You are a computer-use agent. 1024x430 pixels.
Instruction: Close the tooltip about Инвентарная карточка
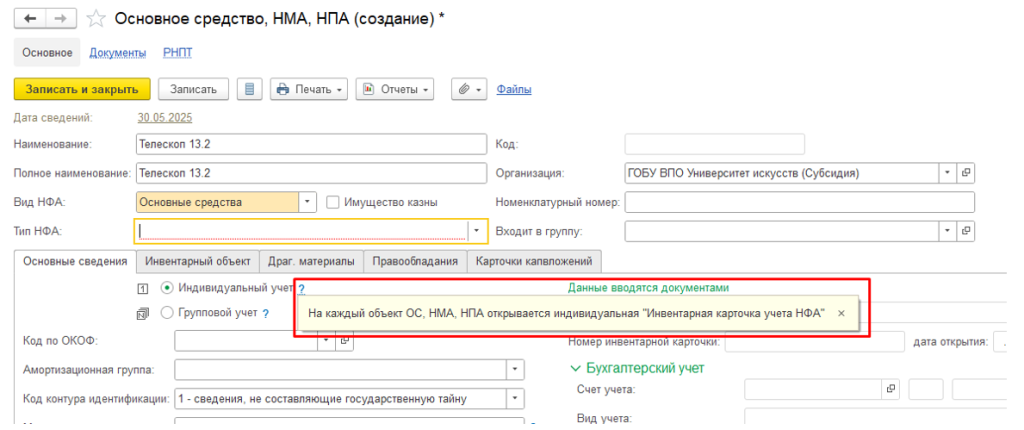click(x=841, y=314)
